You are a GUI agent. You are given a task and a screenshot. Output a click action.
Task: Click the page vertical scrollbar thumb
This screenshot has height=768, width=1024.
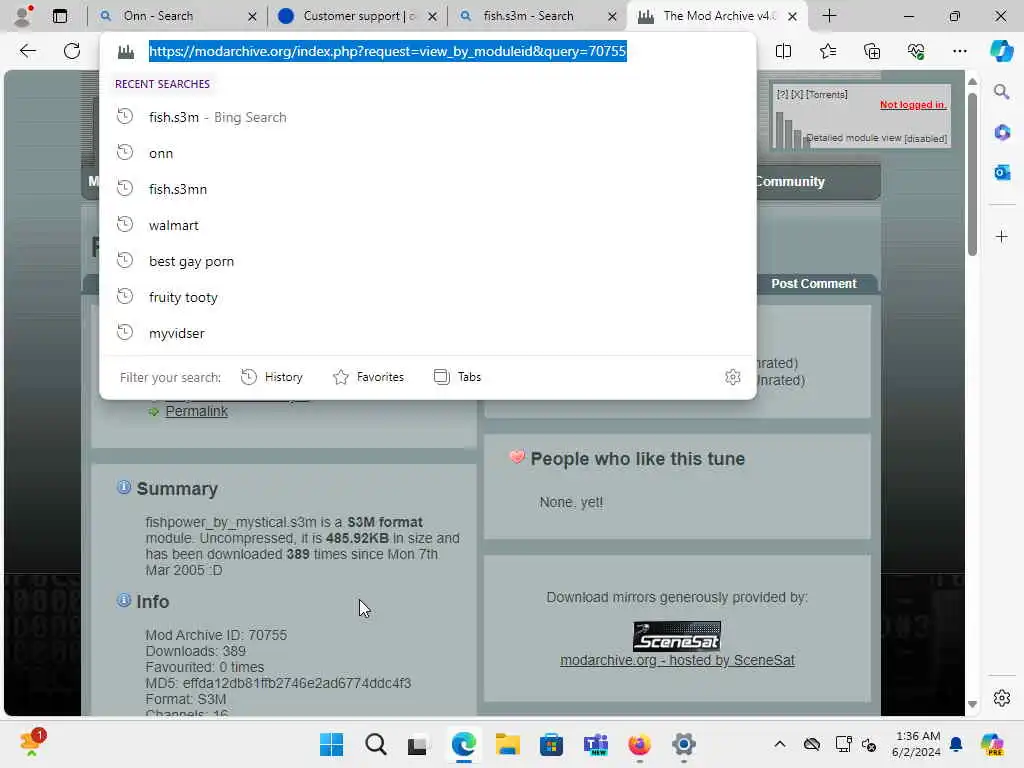[972, 174]
